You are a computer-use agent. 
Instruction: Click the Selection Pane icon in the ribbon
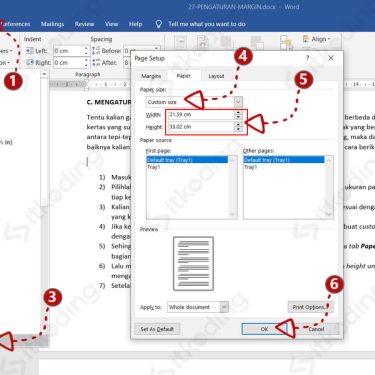[286, 43]
